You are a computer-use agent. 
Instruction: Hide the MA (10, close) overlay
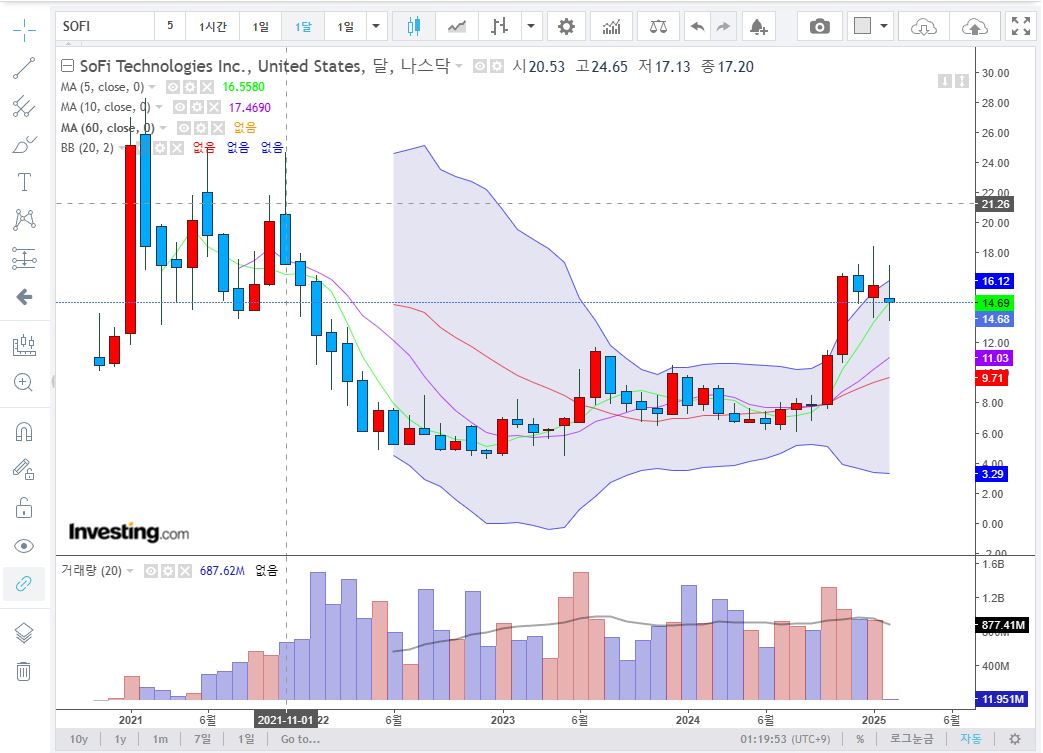[180, 107]
